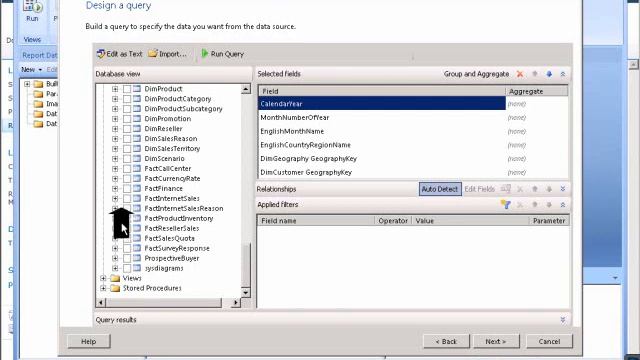Image resolution: width=640 pixels, height=360 pixels.
Task: Select the EnglishMonthName field row
Action: coord(382,131)
